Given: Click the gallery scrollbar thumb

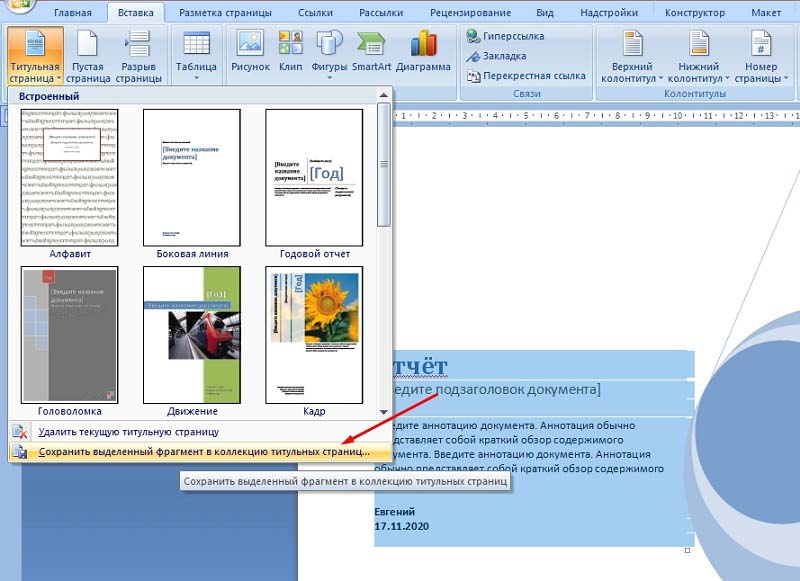Looking at the screenshot, I should coord(384,164).
